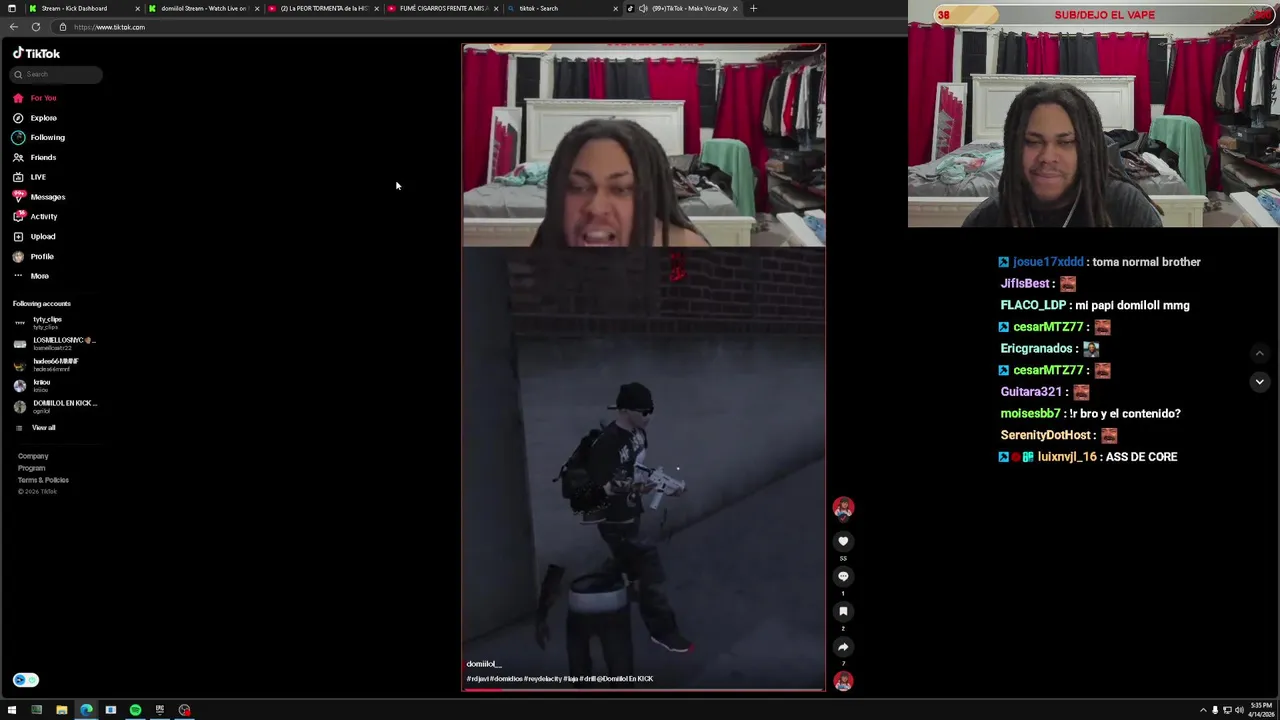Reload the page
Viewport: 1280px width, 720px height.
[x=36, y=27]
